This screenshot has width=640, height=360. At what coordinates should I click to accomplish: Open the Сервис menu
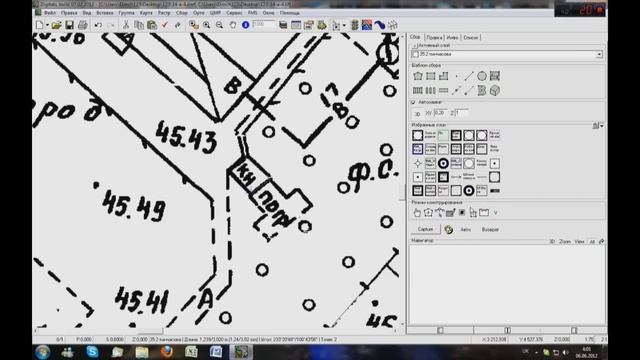point(234,13)
